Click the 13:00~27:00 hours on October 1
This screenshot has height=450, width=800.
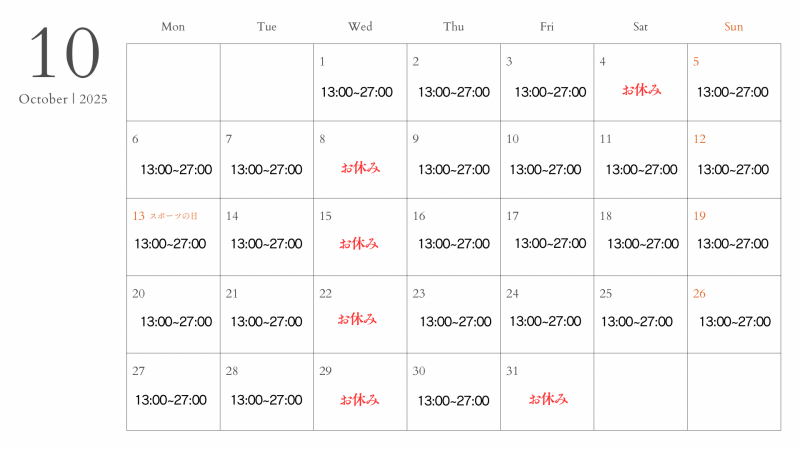click(357, 92)
